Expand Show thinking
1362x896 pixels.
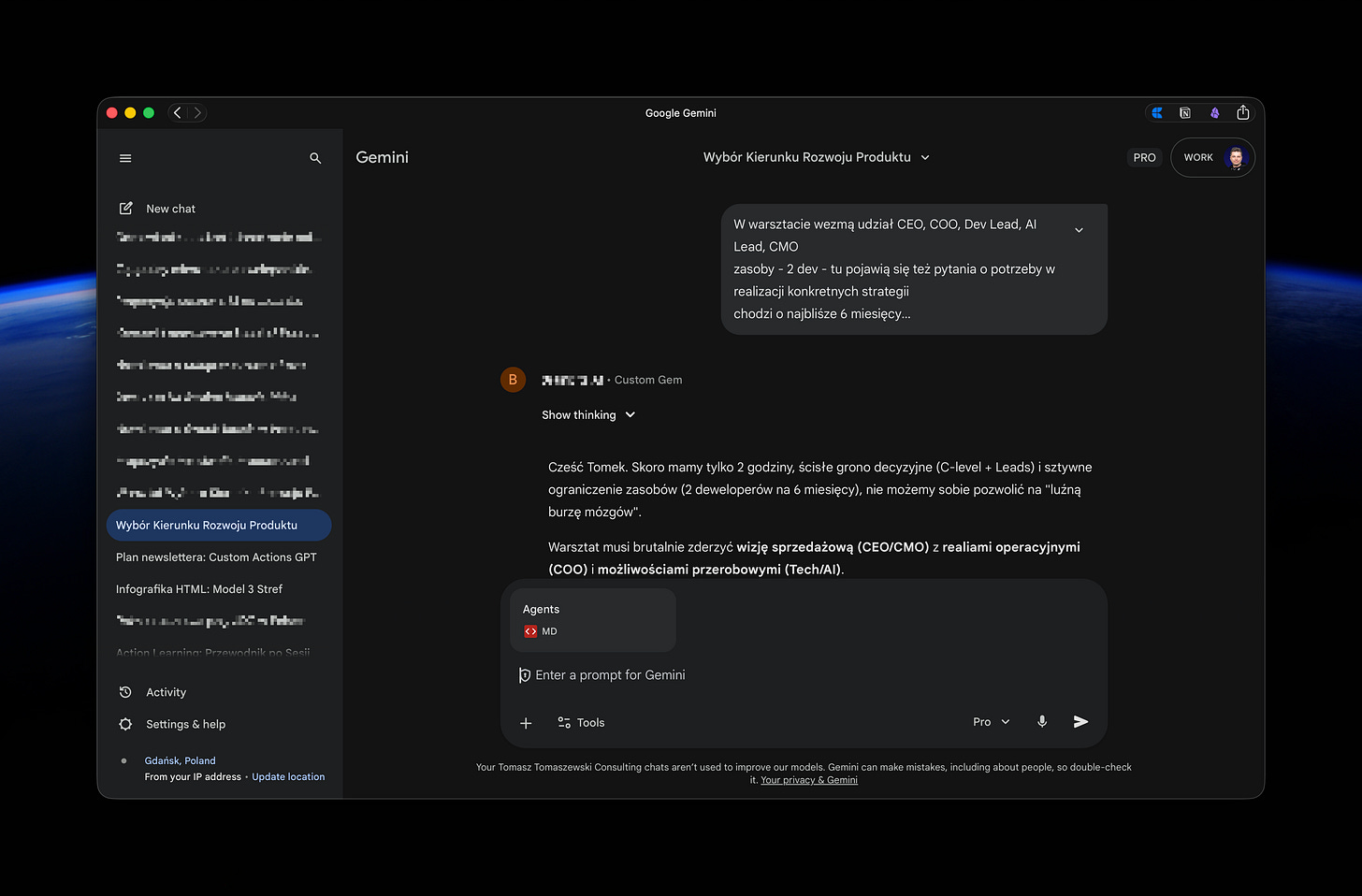coord(588,414)
